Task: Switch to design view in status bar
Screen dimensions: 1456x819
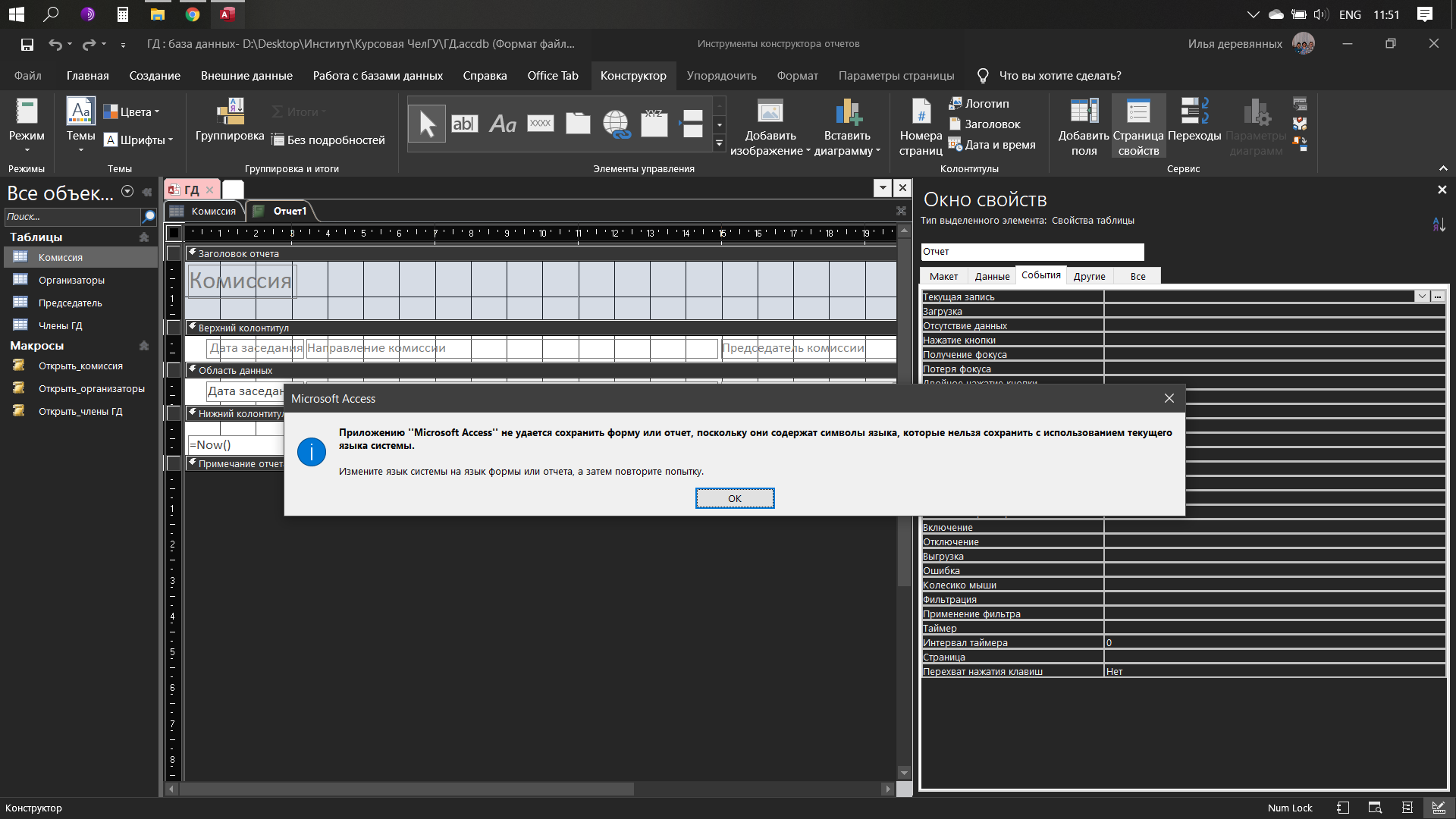Action: tap(1439, 808)
